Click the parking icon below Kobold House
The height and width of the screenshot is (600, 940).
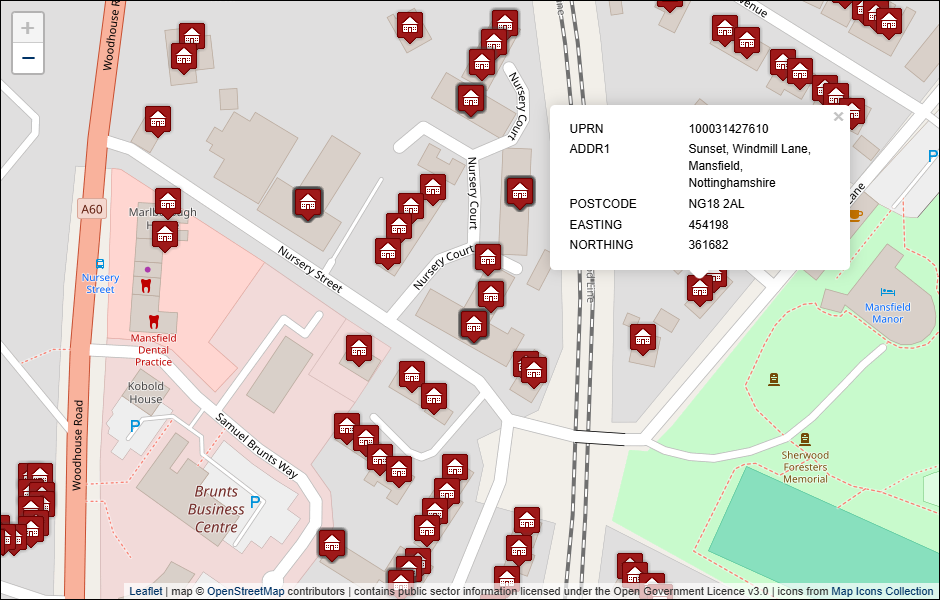pyautogui.click(x=135, y=426)
